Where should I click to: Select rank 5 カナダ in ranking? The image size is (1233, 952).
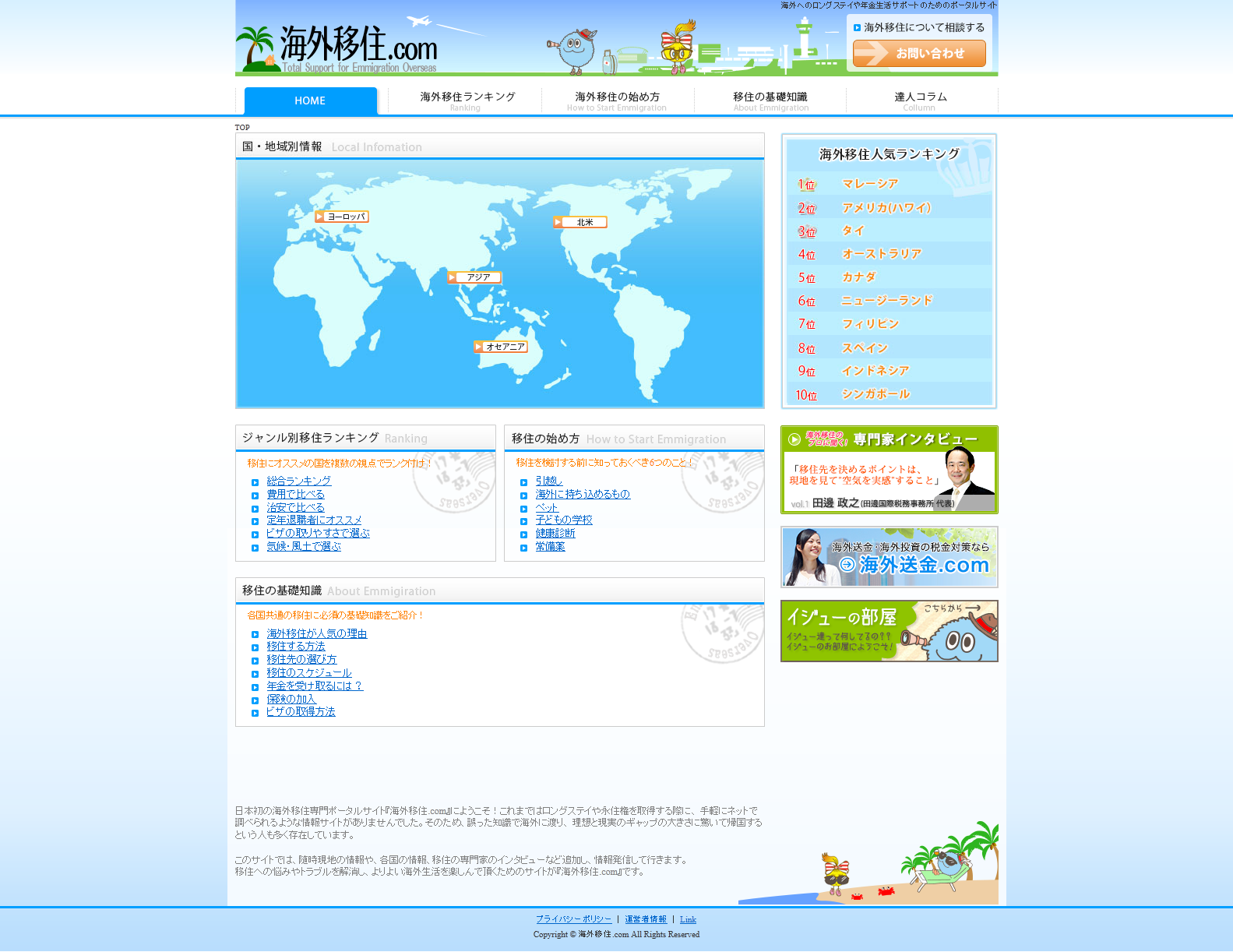click(889, 277)
